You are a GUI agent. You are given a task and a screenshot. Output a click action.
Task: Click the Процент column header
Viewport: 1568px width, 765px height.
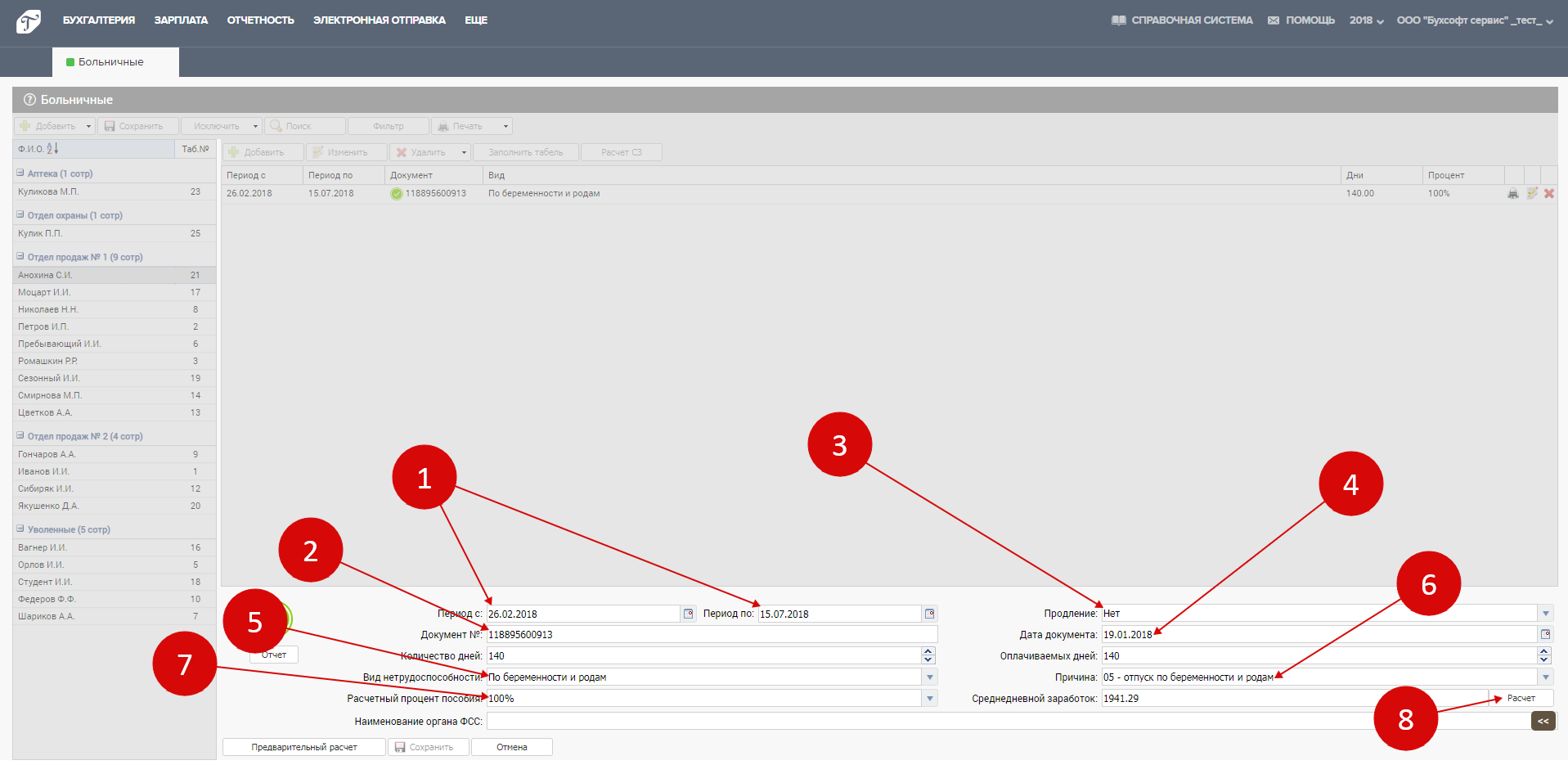pyautogui.click(x=1463, y=175)
